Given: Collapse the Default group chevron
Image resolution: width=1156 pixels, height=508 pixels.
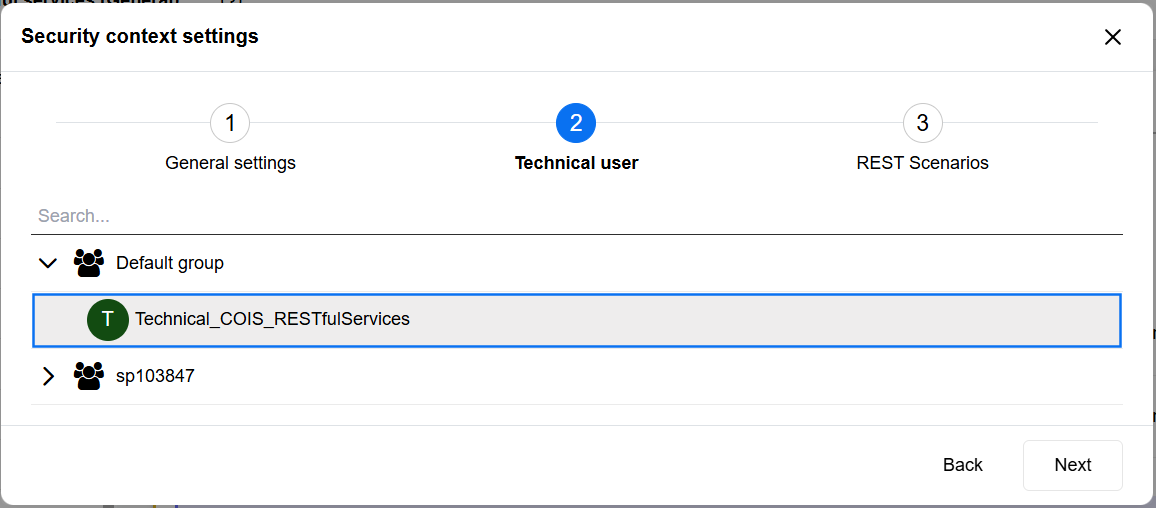Looking at the screenshot, I should 48,263.
